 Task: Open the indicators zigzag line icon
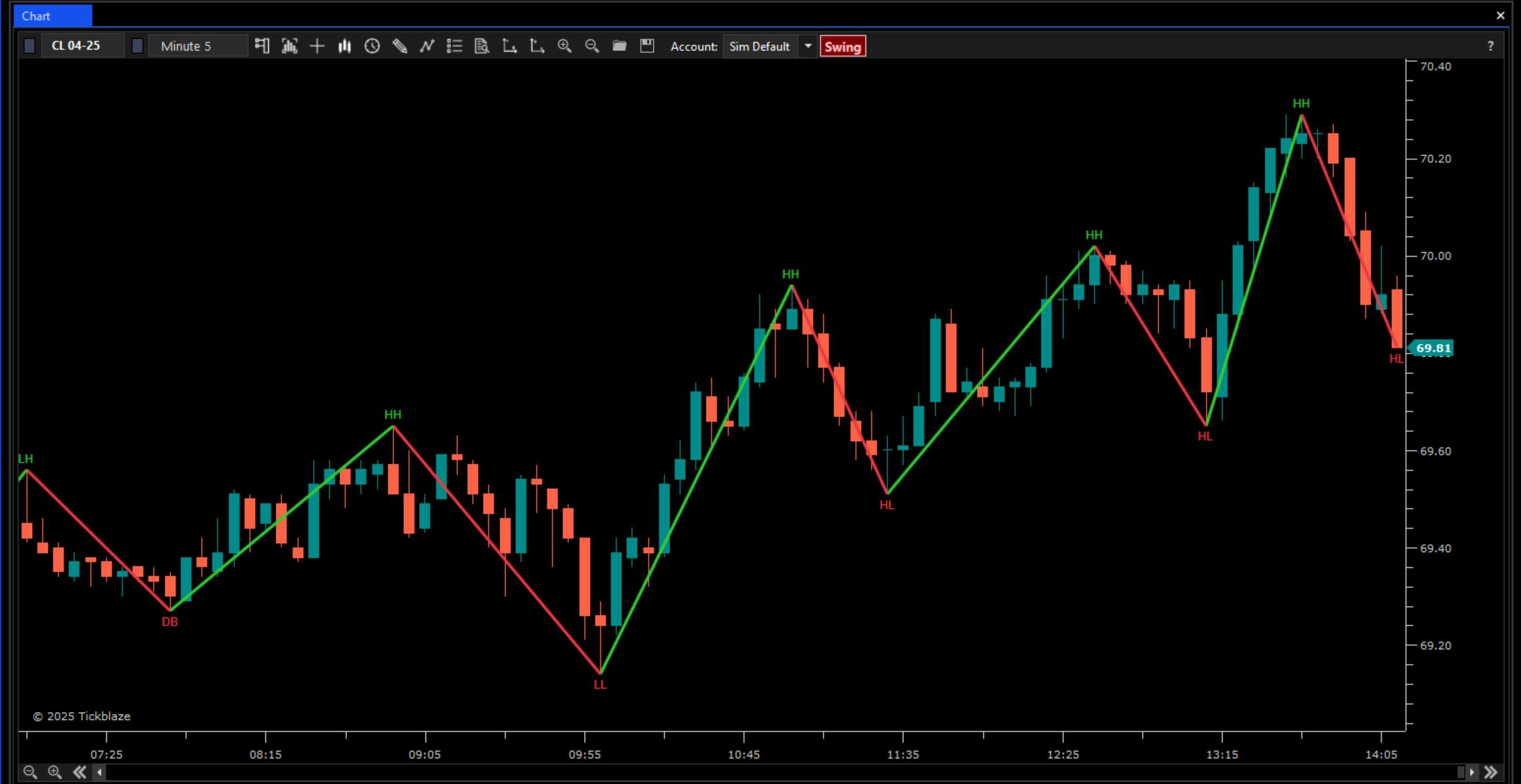click(x=427, y=46)
